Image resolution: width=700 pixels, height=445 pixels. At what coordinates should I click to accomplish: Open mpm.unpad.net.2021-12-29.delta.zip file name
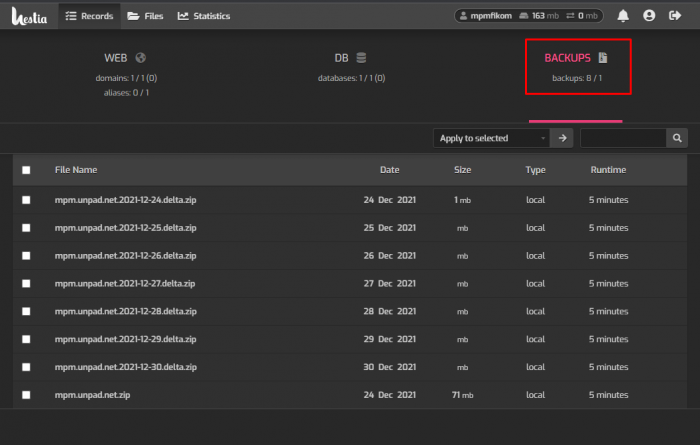point(125,339)
